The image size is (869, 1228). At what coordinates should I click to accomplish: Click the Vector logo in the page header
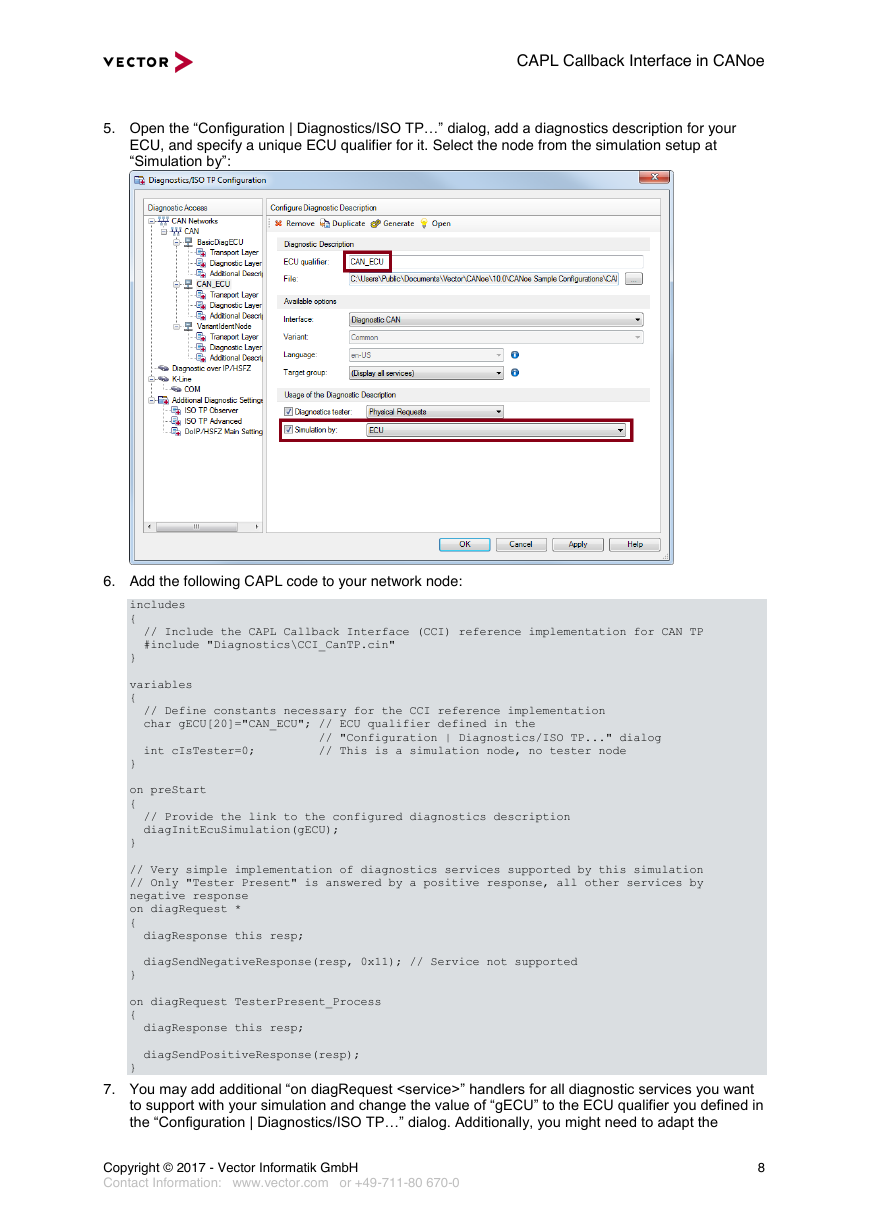pyautogui.click(x=148, y=62)
